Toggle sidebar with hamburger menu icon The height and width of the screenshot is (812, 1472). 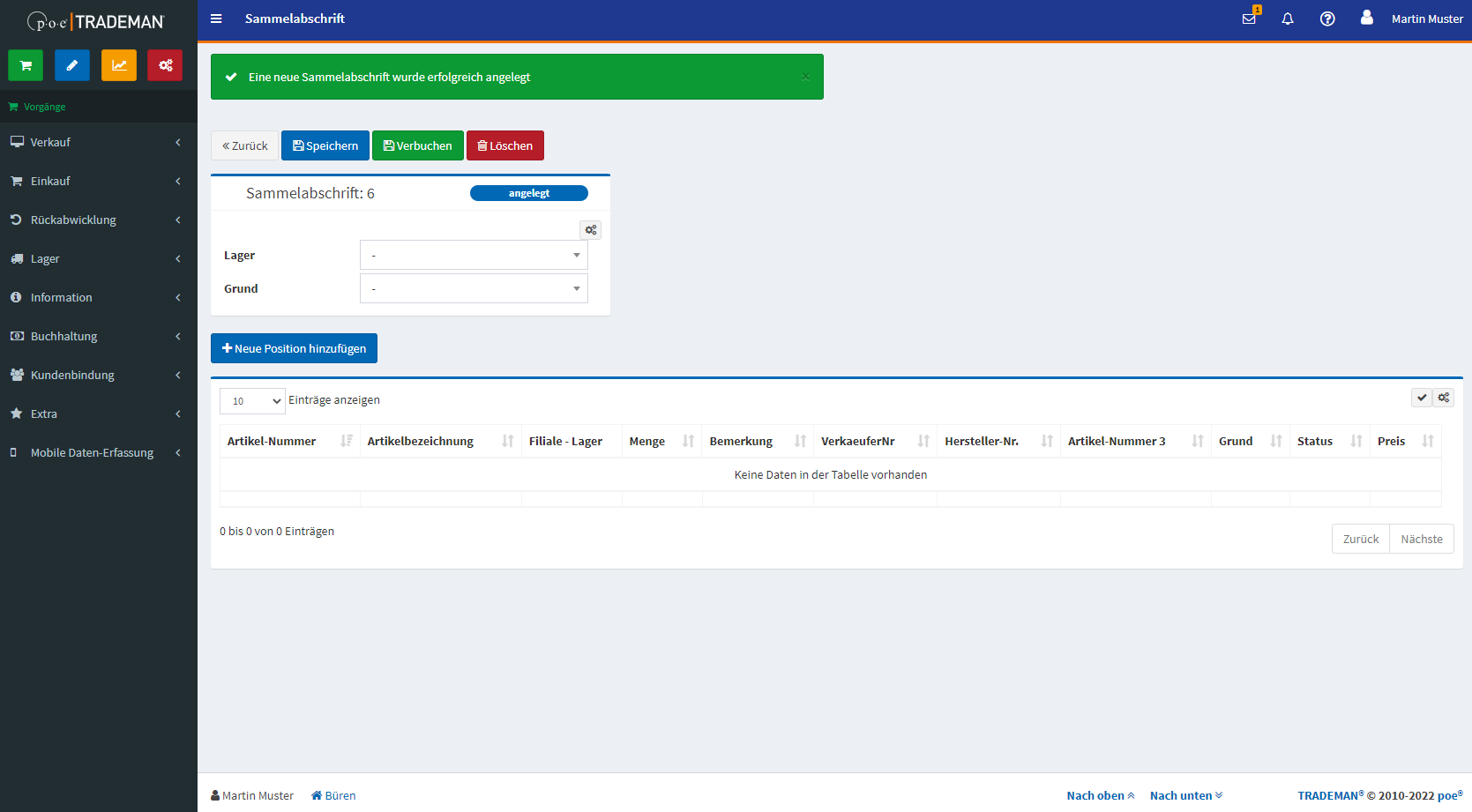(x=216, y=19)
